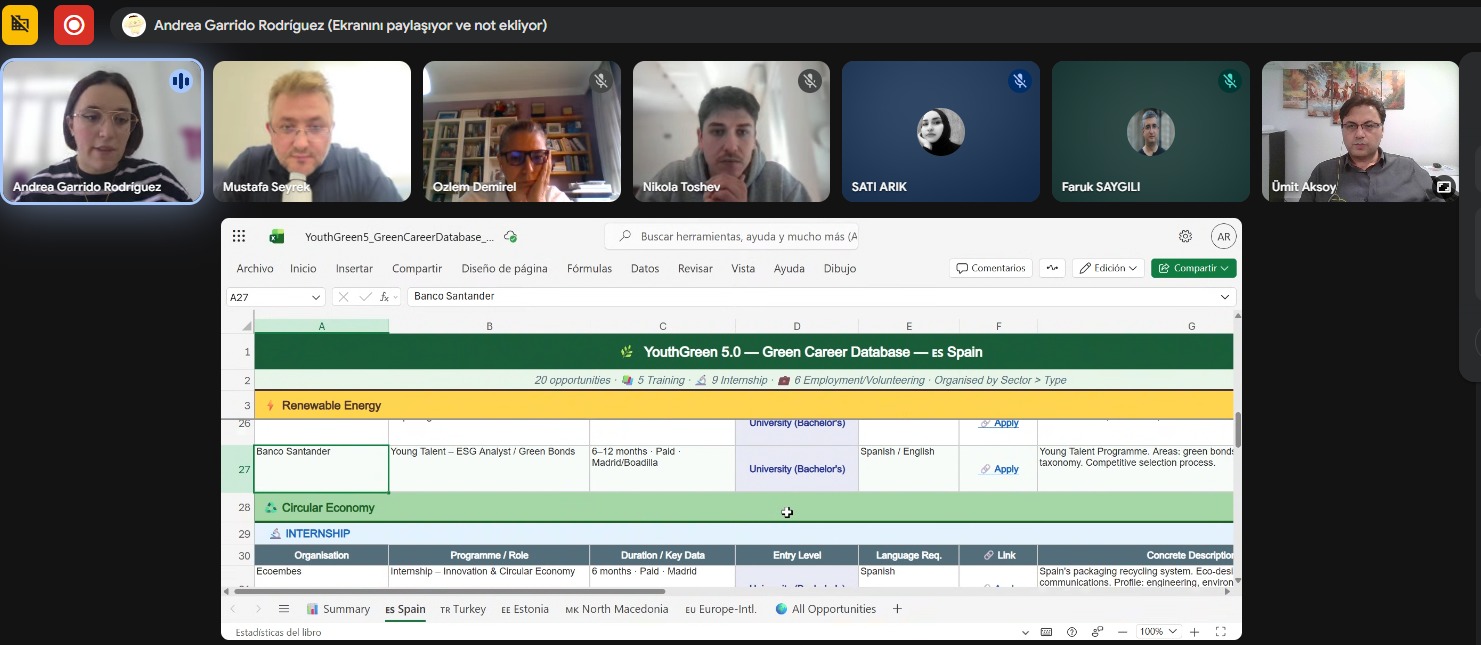Image resolution: width=1481 pixels, height=645 pixels.
Task: Open the Name Box dropdown for A27
Action: [x=316, y=297]
